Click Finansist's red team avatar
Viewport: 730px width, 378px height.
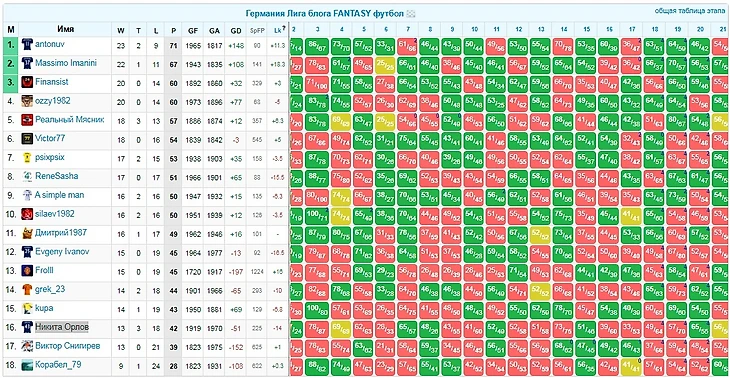(27, 82)
